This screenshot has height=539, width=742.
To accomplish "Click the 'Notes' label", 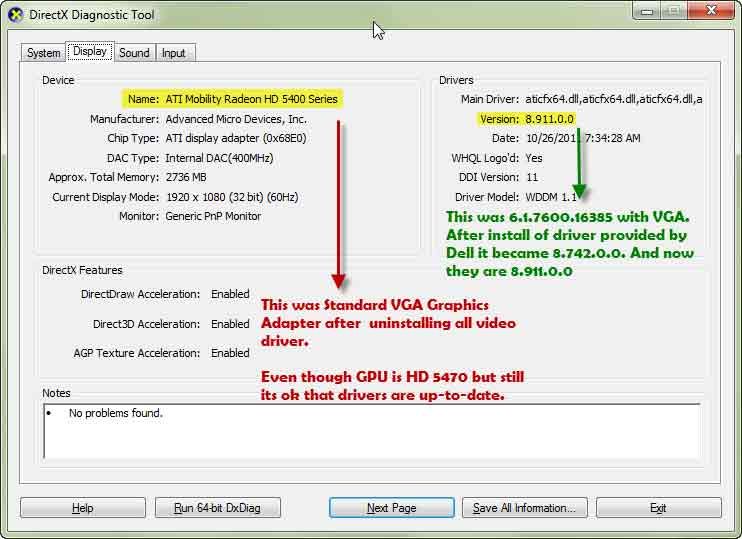I will pyautogui.click(x=56, y=393).
